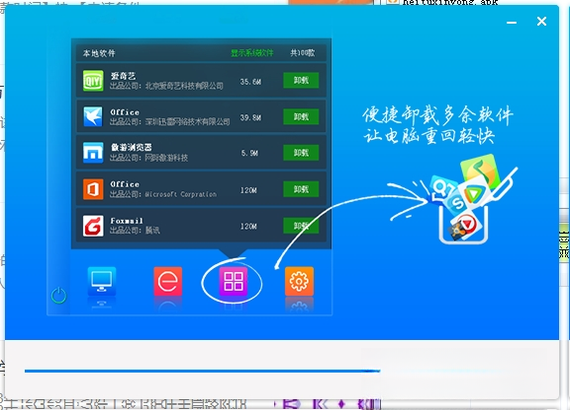Click the 5.9M size of 傲游浏览器
This screenshot has height=410, width=570.
point(249,153)
